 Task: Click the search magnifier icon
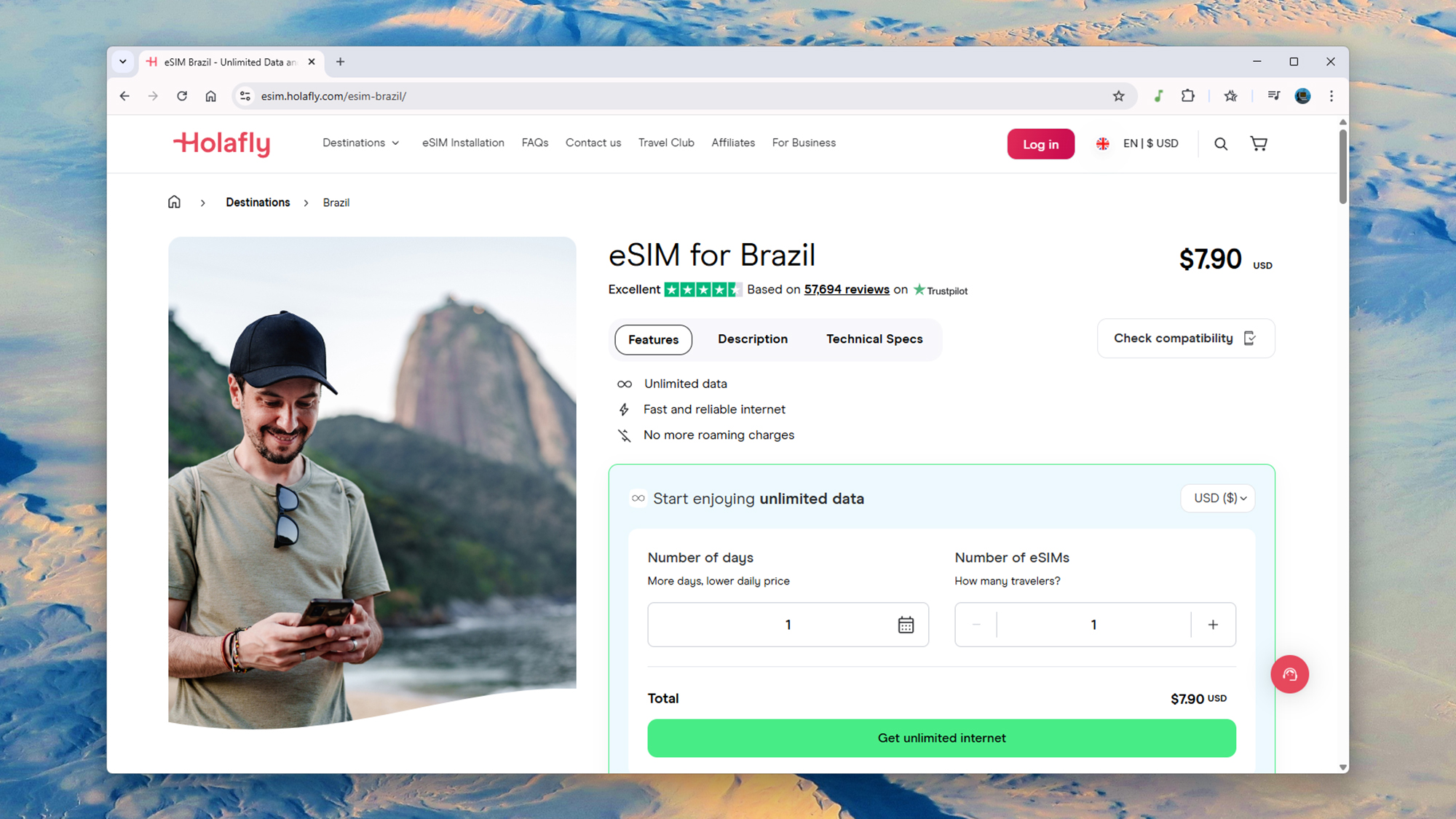click(x=1221, y=143)
